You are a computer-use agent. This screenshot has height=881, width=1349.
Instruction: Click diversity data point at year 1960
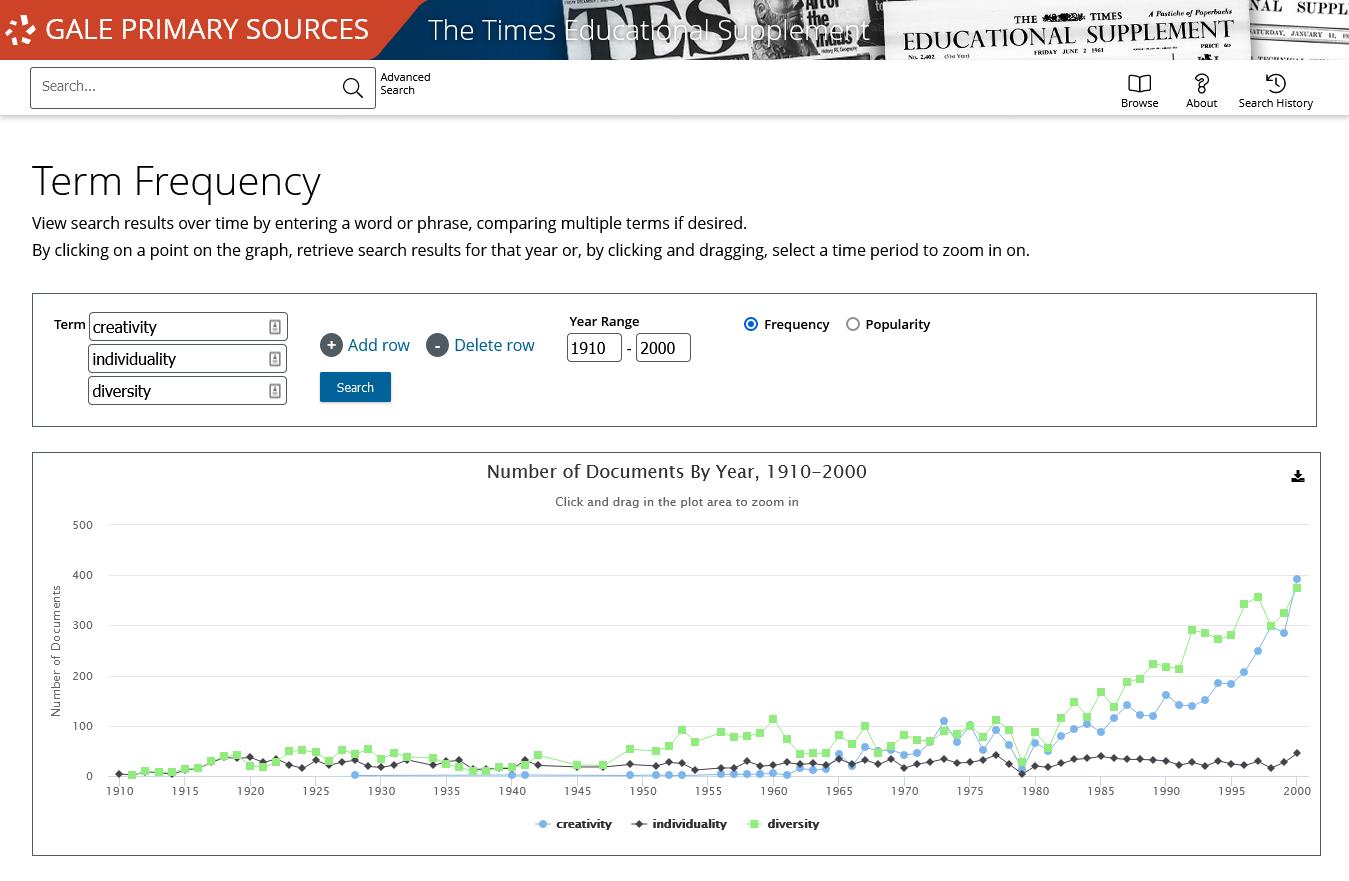[773, 719]
